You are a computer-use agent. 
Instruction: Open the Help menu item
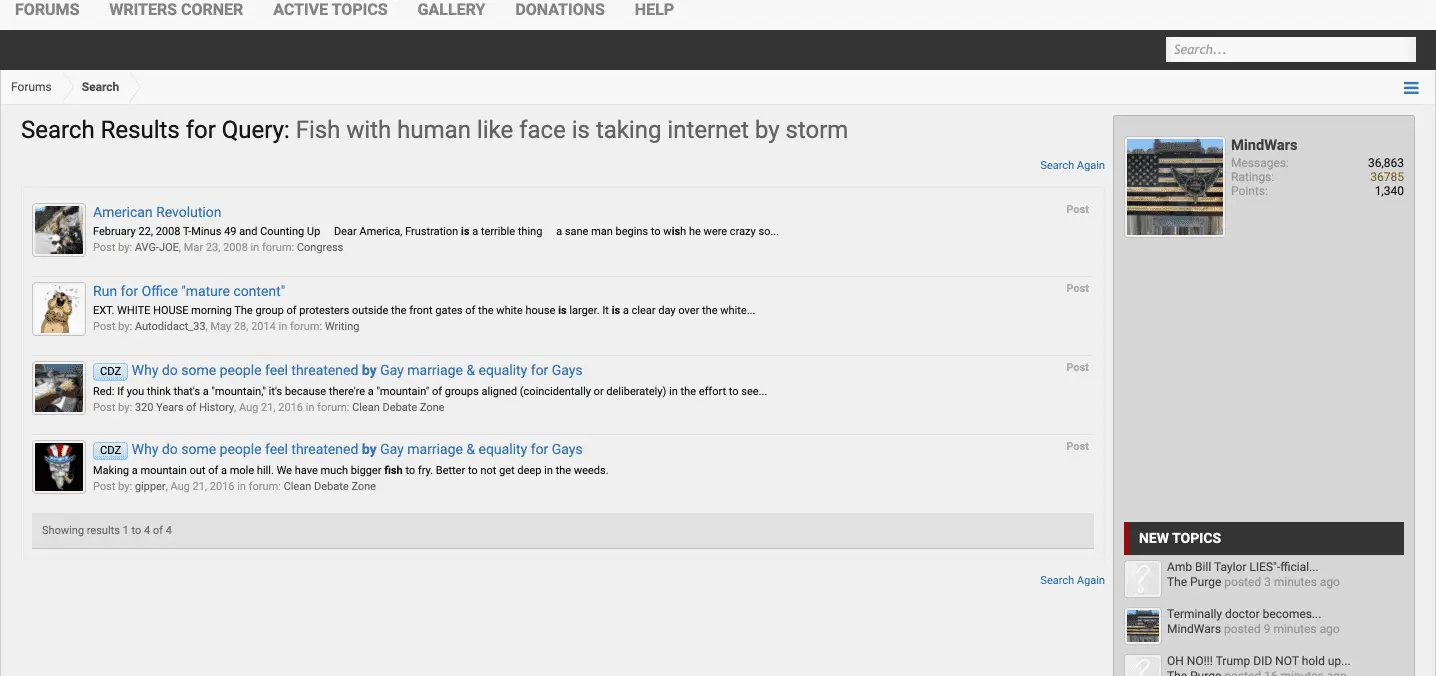(654, 10)
